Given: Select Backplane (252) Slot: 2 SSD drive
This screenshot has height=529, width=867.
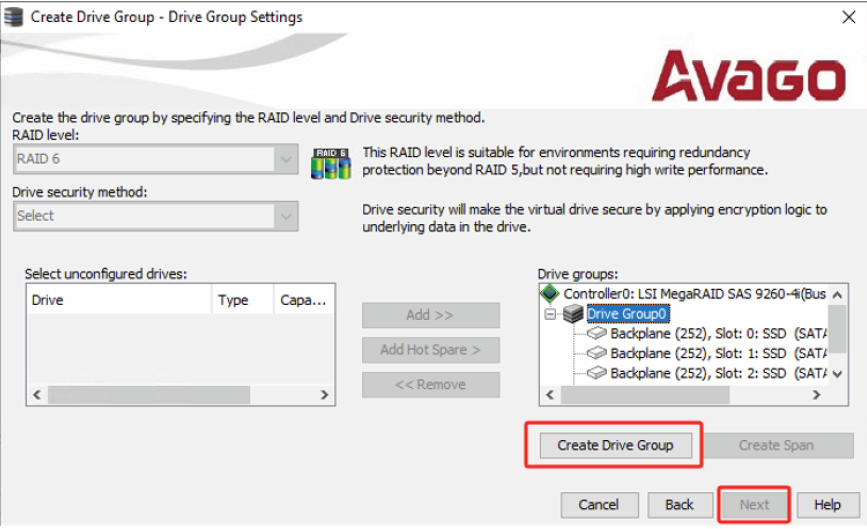Looking at the screenshot, I should click(x=718, y=373).
